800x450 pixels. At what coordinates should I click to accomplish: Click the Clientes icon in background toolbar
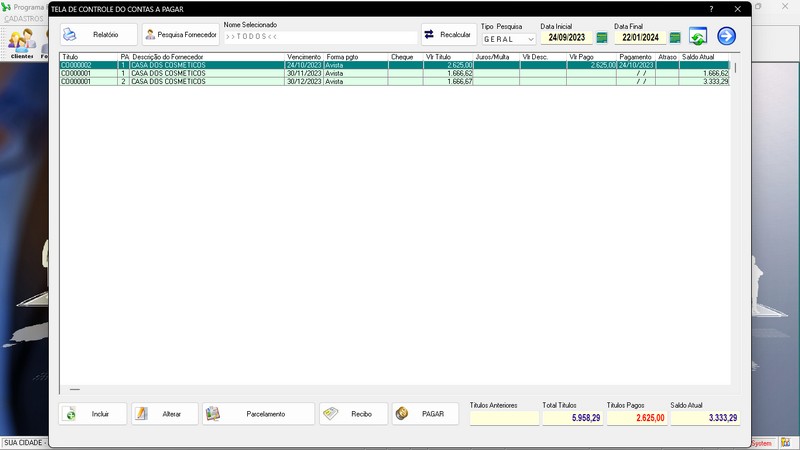[x=22, y=44]
